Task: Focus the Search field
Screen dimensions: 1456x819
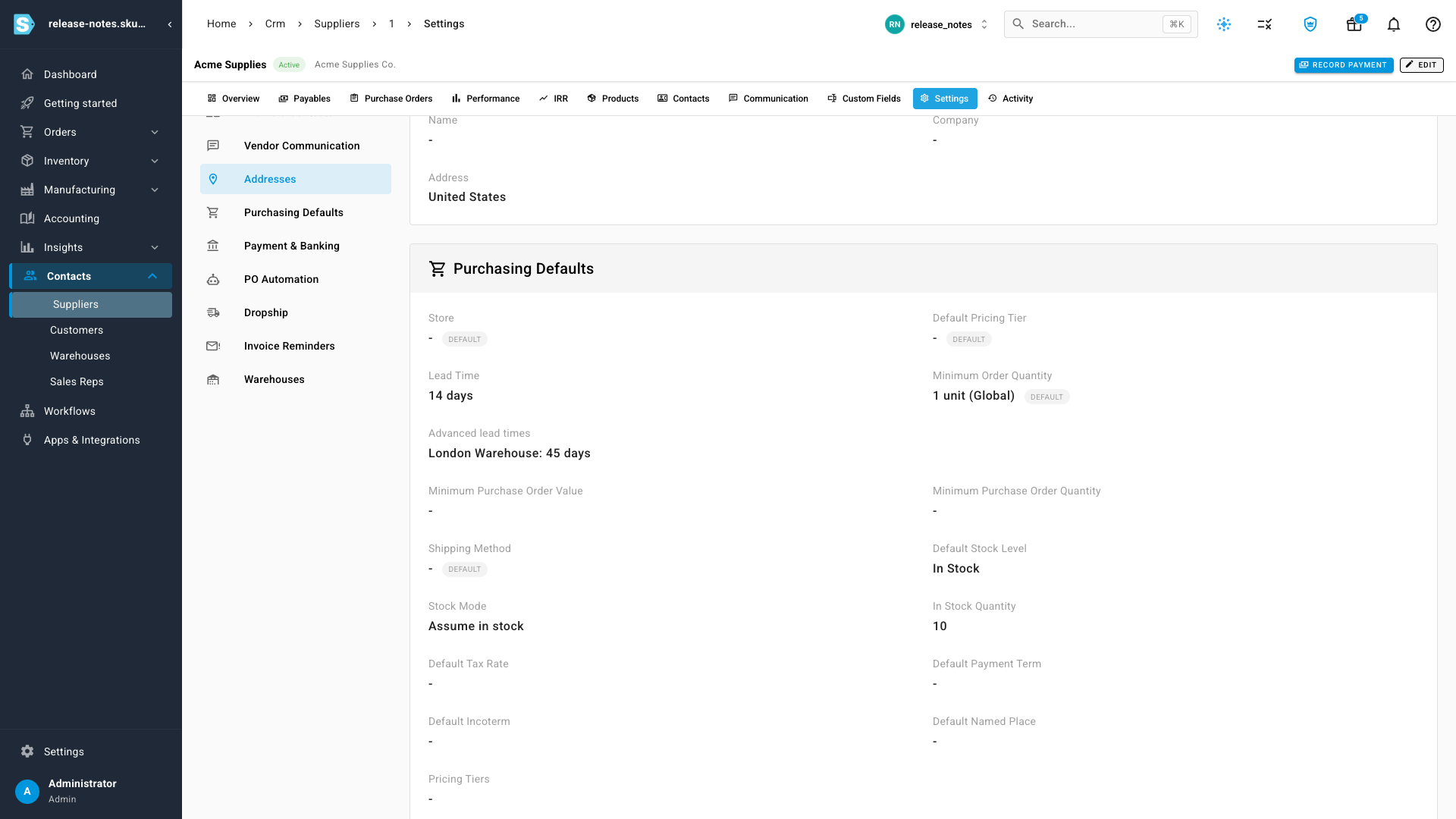Action: pyautogui.click(x=1101, y=24)
